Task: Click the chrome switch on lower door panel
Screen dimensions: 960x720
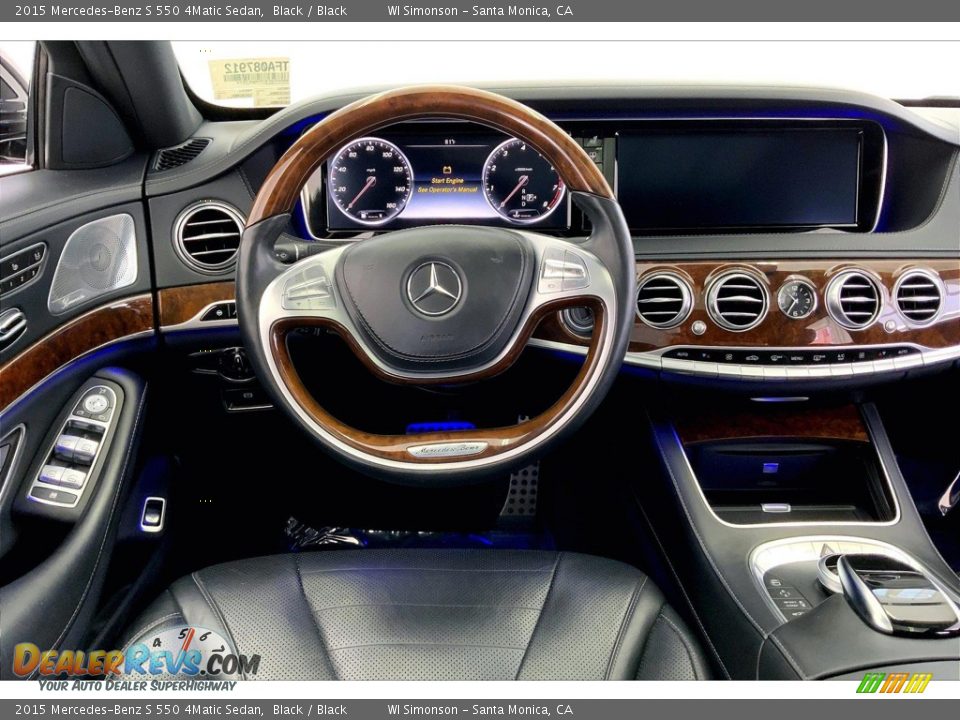Action: click(x=153, y=514)
